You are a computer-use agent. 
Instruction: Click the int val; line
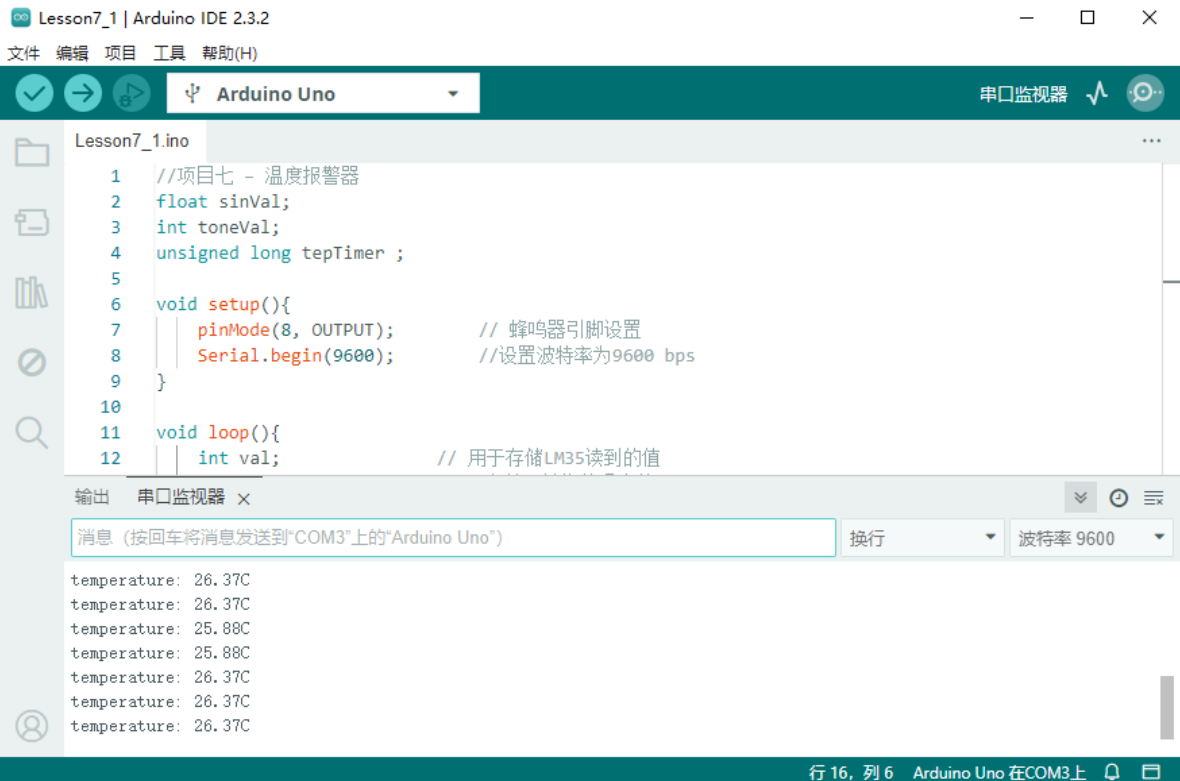pos(238,457)
